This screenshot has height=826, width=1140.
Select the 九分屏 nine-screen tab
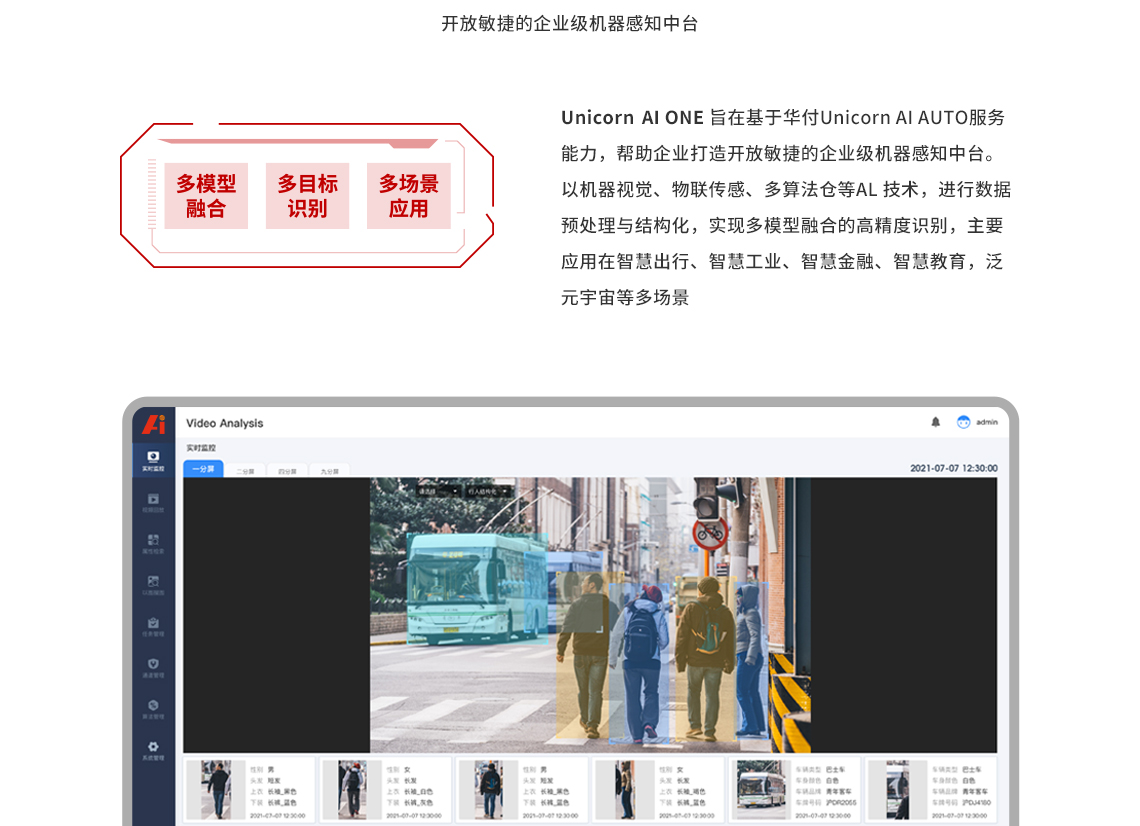click(x=329, y=470)
